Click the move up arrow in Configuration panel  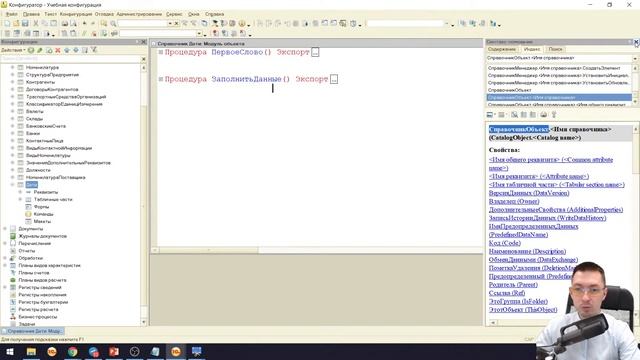point(67,50)
